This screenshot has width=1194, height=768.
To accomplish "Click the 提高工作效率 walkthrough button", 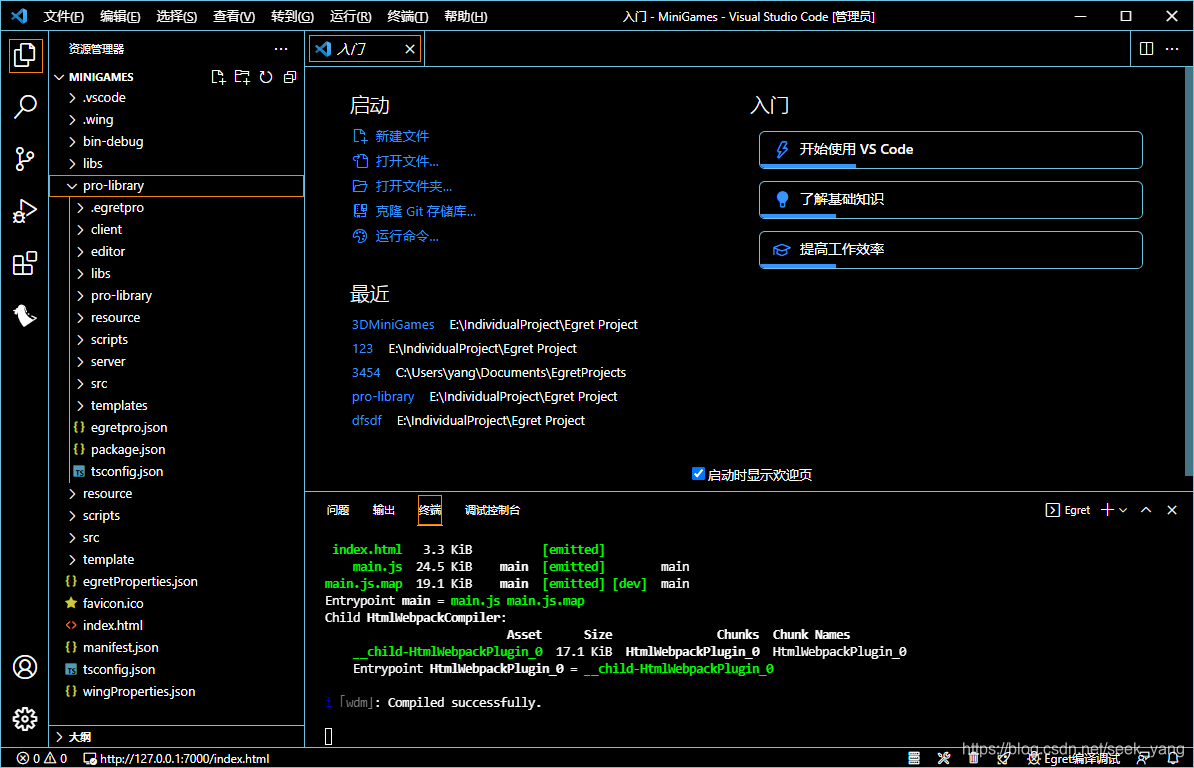I will coord(950,250).
